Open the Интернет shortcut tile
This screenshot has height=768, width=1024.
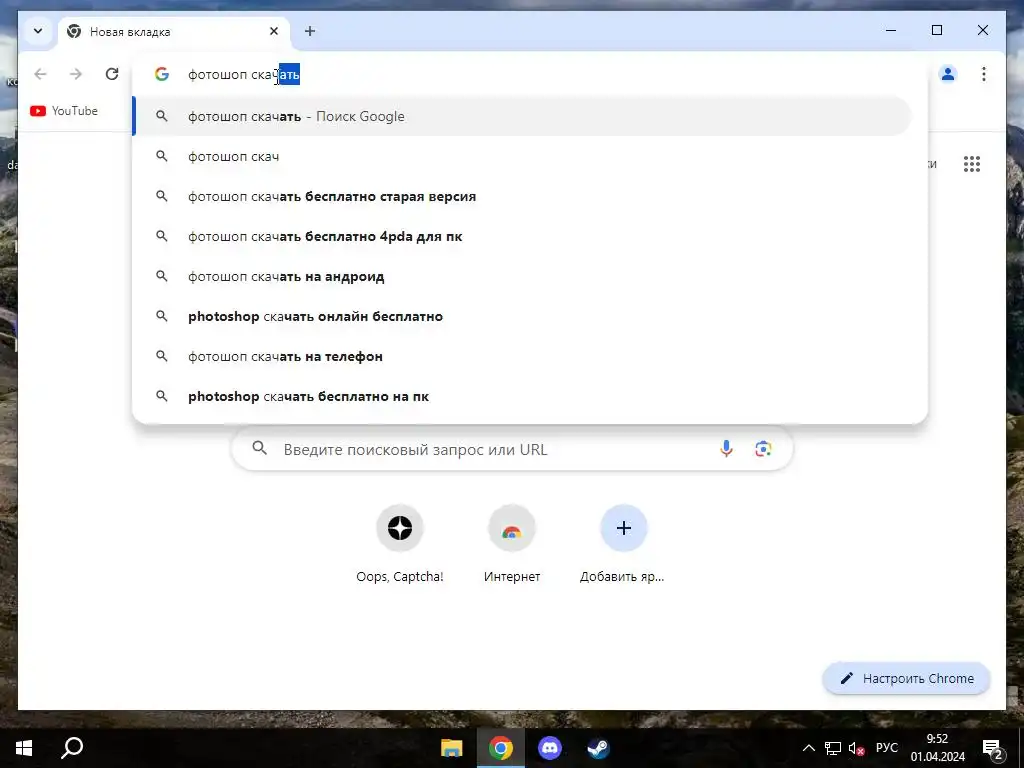pyautogui.click(x=512, y=544)
